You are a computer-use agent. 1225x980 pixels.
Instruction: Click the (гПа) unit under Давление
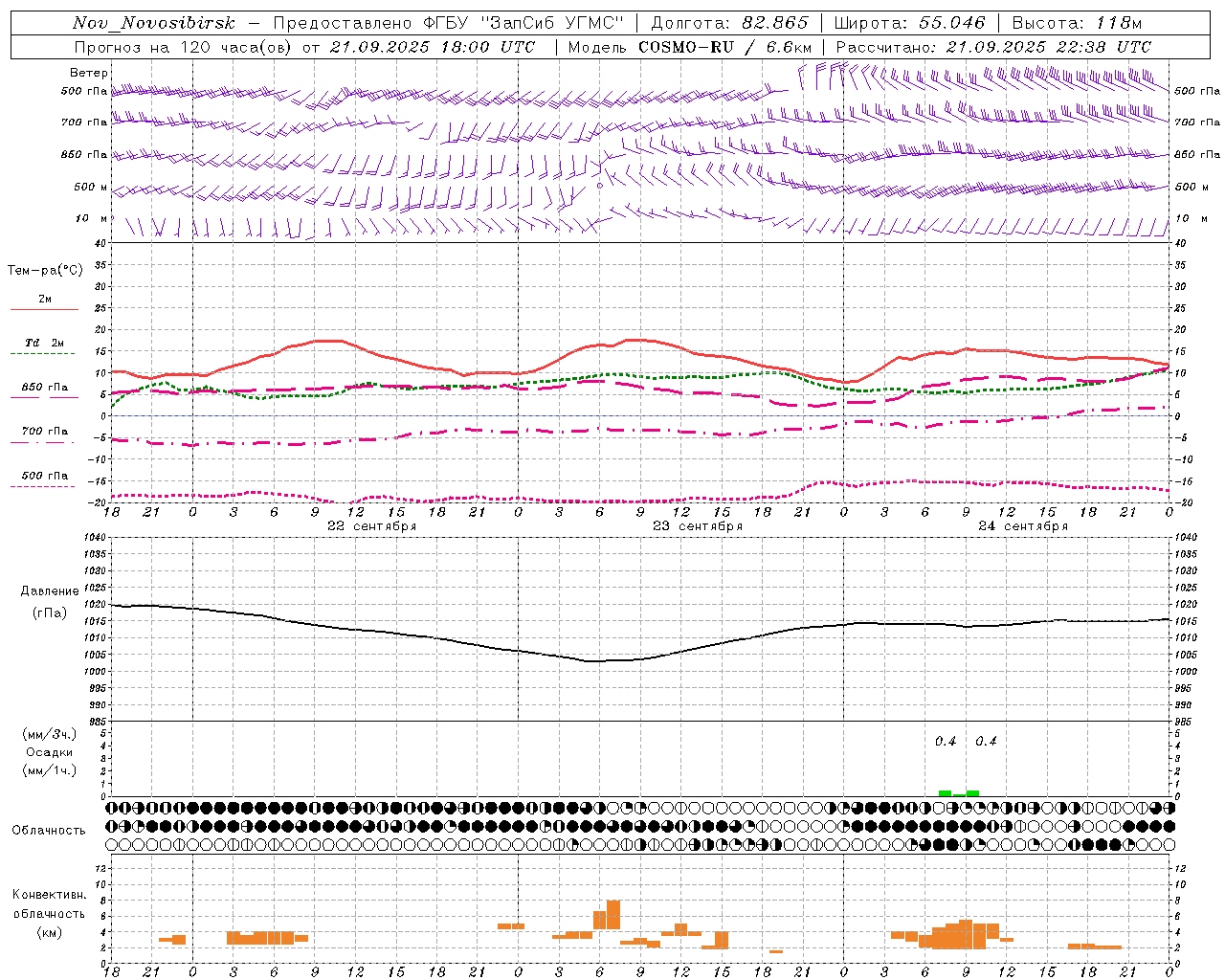pyautogui.click(x=50, y=613)
